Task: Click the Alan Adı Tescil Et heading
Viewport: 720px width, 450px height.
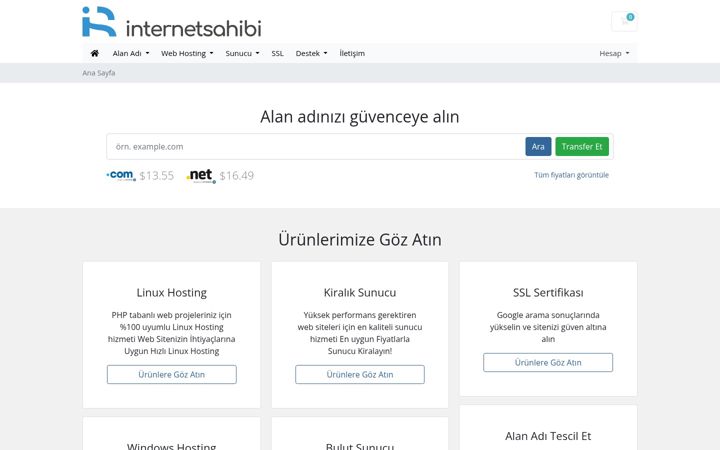Action: (x=548, y=436)
